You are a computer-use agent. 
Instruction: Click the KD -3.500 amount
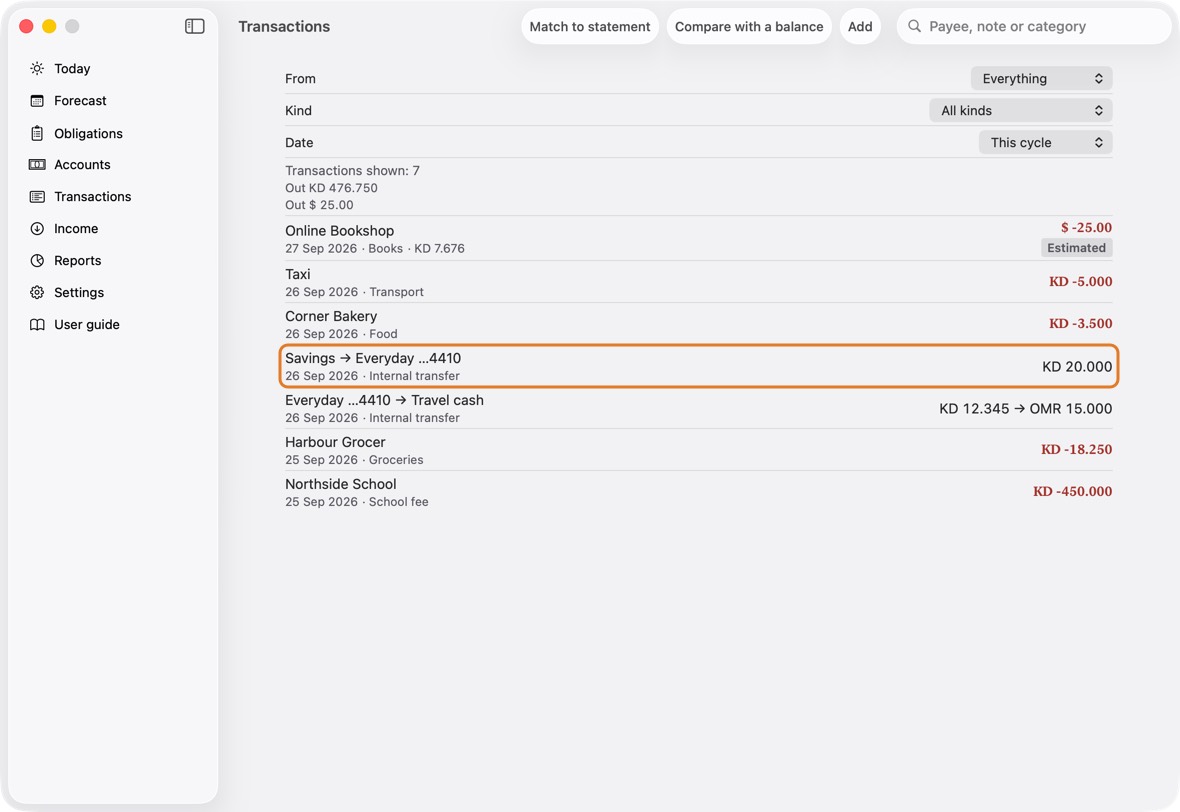pos(1080,324)
